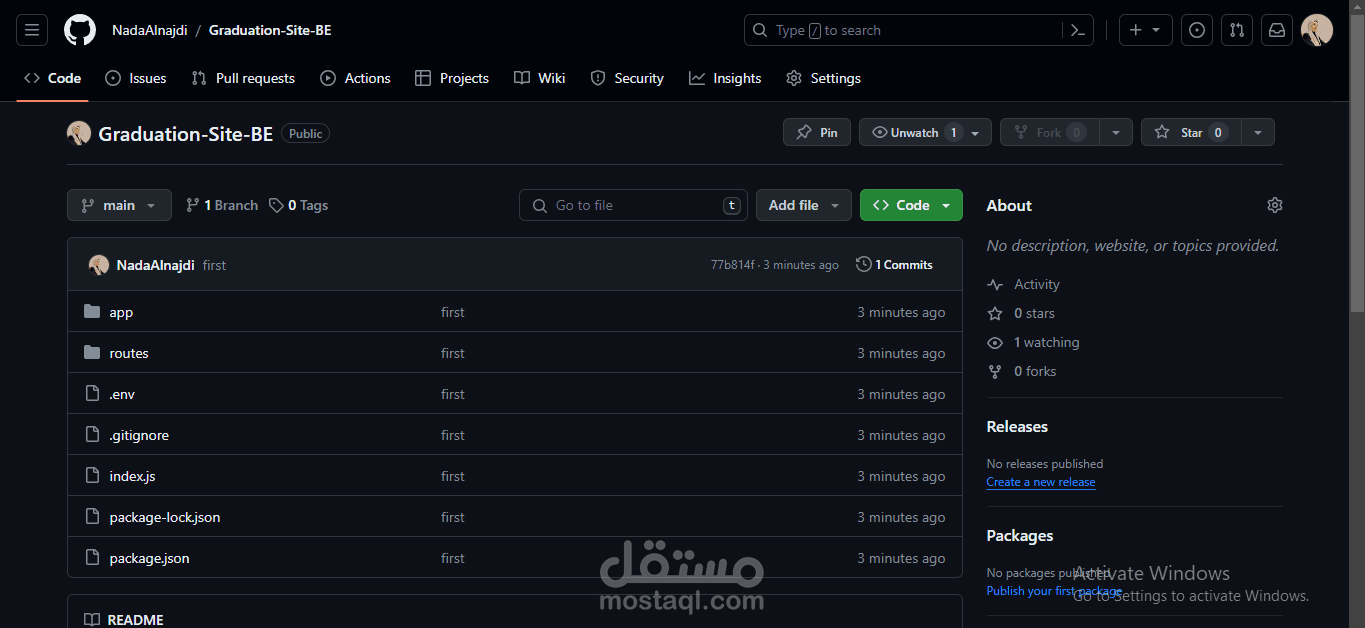Open the pull requests icon in header
Screen dimensions: 1365x628
1237,30
